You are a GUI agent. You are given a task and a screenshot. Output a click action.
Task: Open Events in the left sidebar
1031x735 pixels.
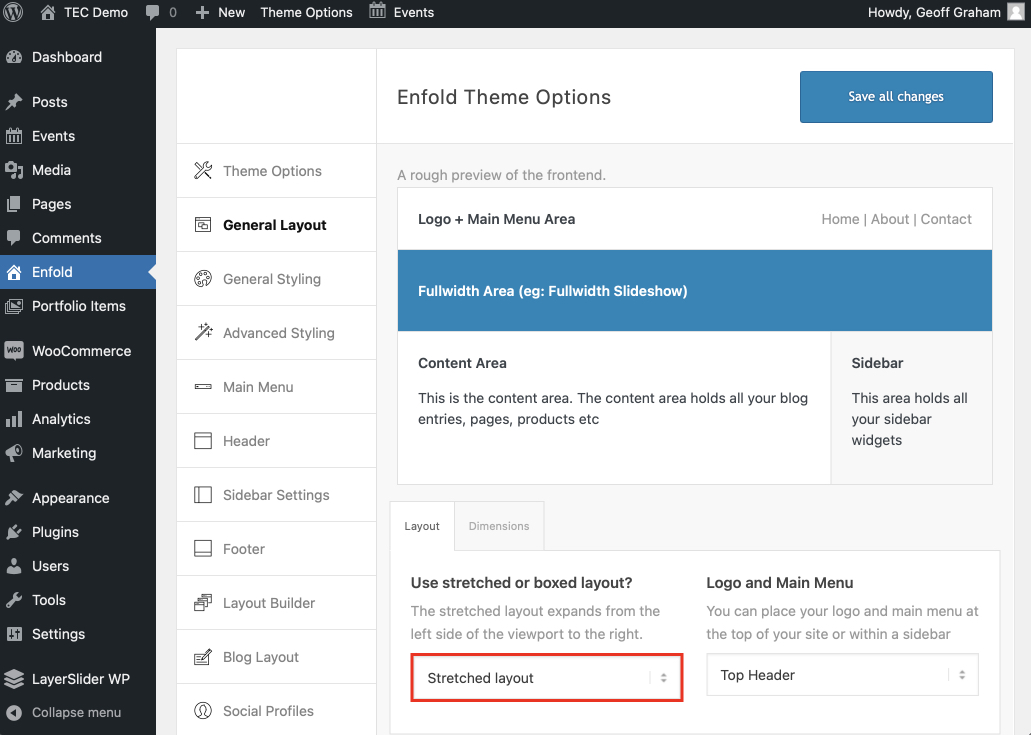click(x=78, y=136)
